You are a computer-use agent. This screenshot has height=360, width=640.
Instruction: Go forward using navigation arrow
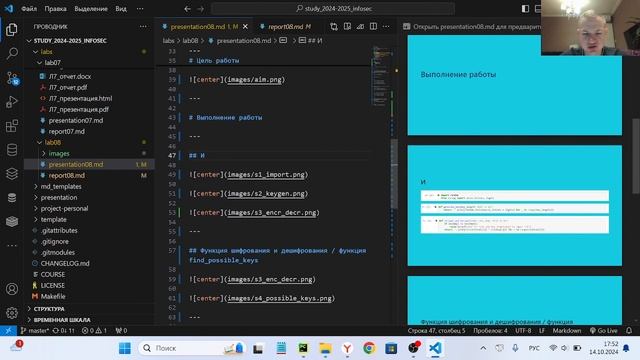pos(200,9)
